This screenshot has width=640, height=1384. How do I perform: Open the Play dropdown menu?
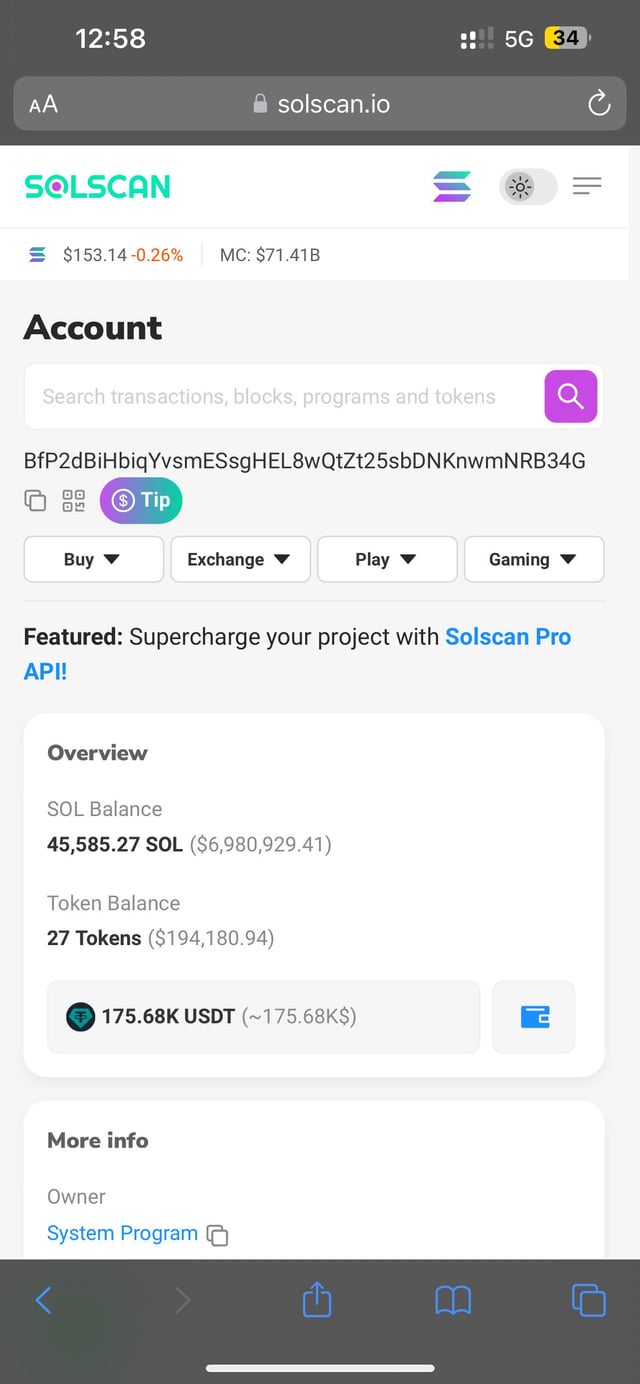point(387,559)
